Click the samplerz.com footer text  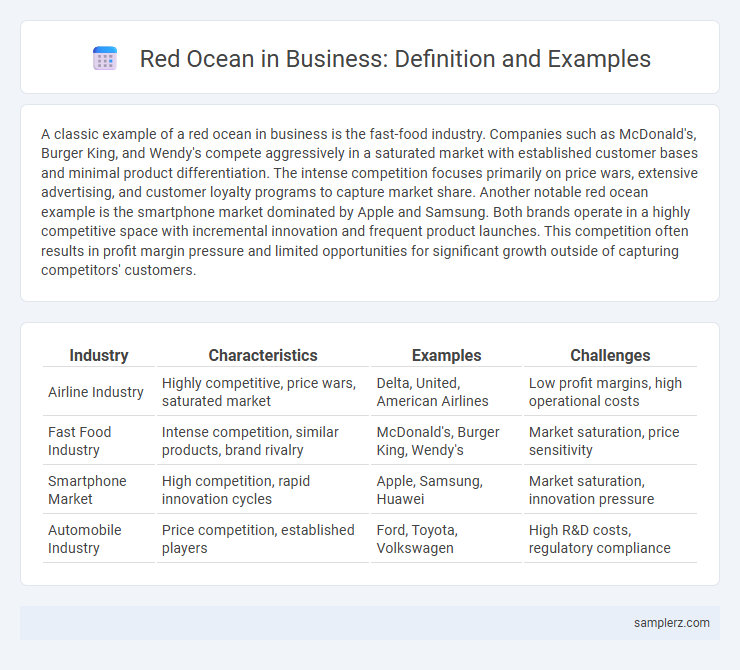pos(672,623)
